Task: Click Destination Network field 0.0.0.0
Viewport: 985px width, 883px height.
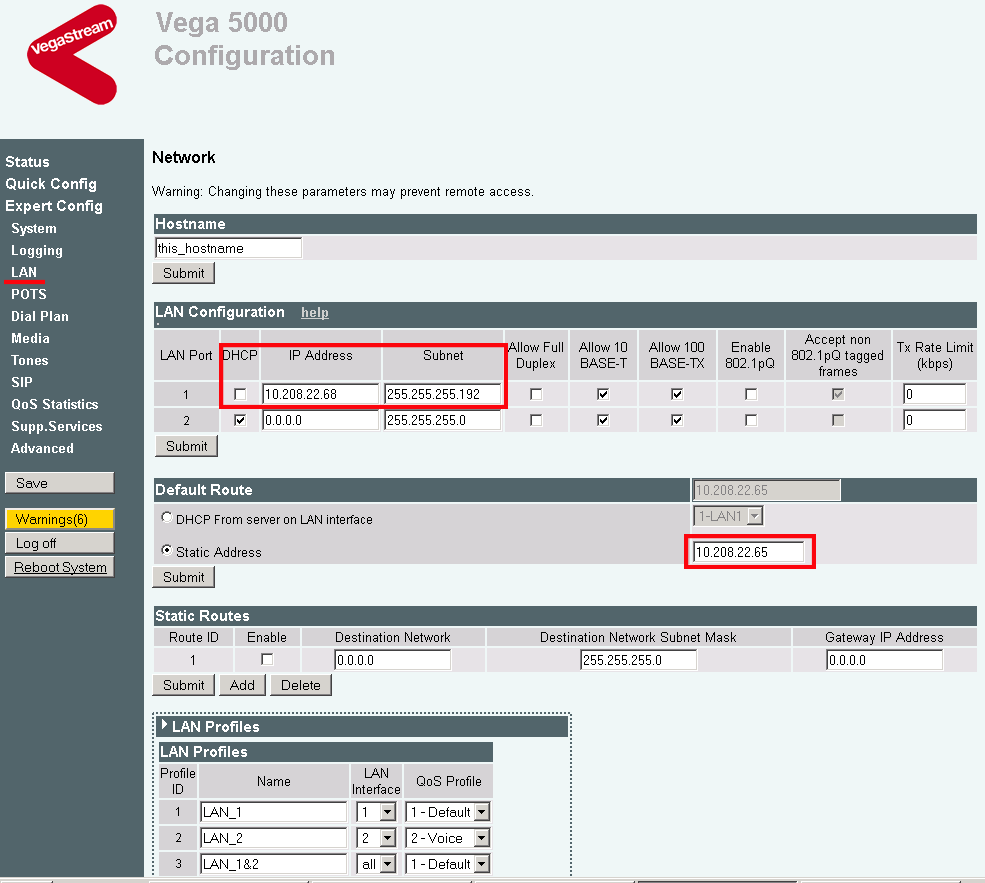Action: tap(393, 660)
